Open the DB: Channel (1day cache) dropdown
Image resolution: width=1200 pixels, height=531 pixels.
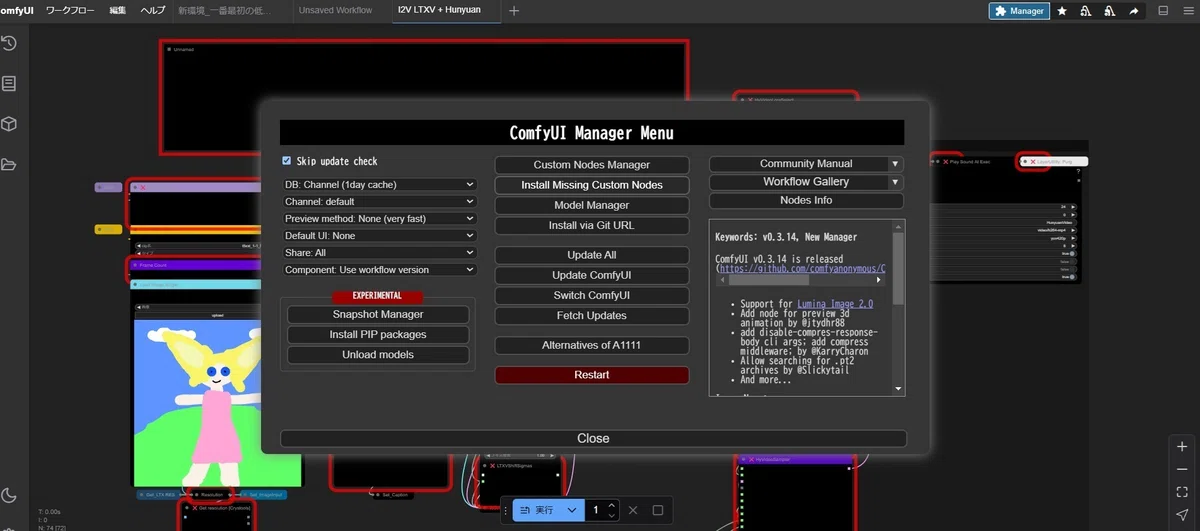coord(379,185)
